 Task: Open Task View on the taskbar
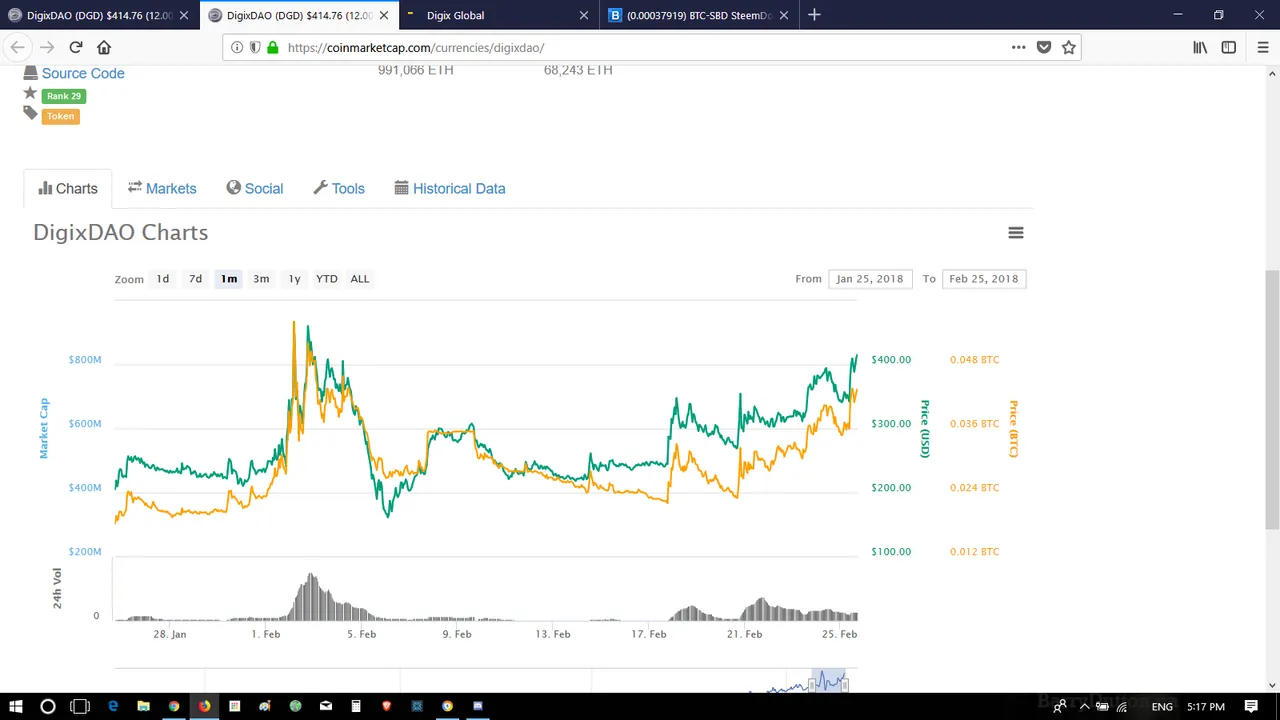(x=80, y=706)
